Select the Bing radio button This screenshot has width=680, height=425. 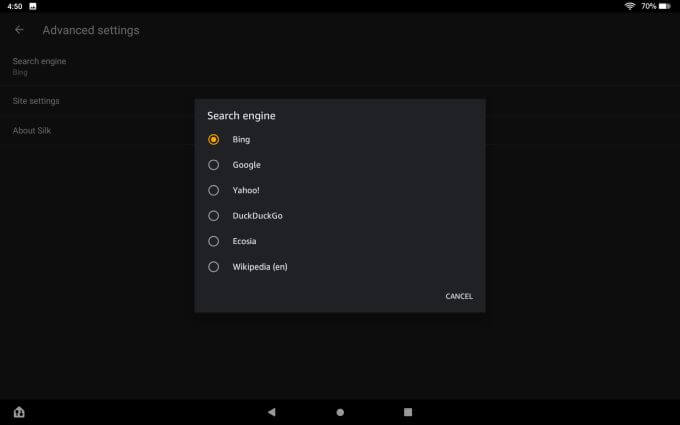tap(213, 140)
